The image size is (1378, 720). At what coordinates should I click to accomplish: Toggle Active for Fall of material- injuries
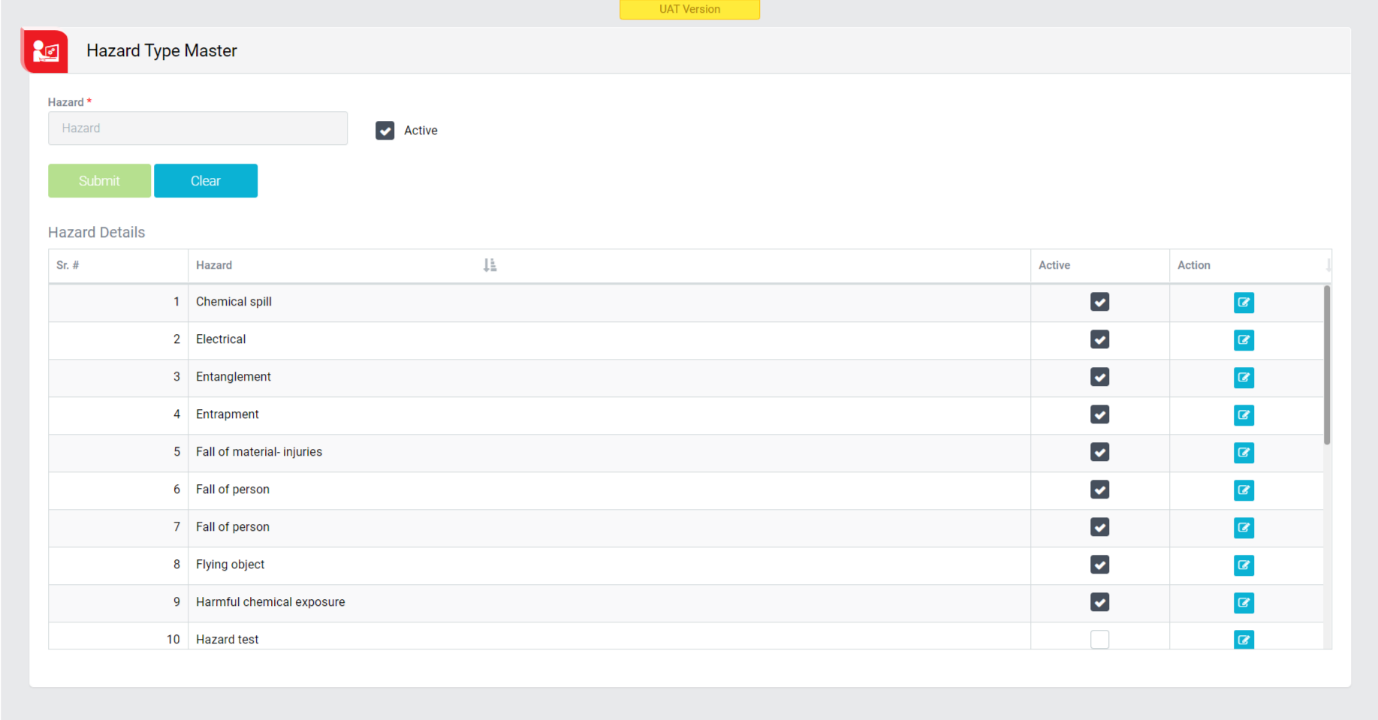[1100, 452]
